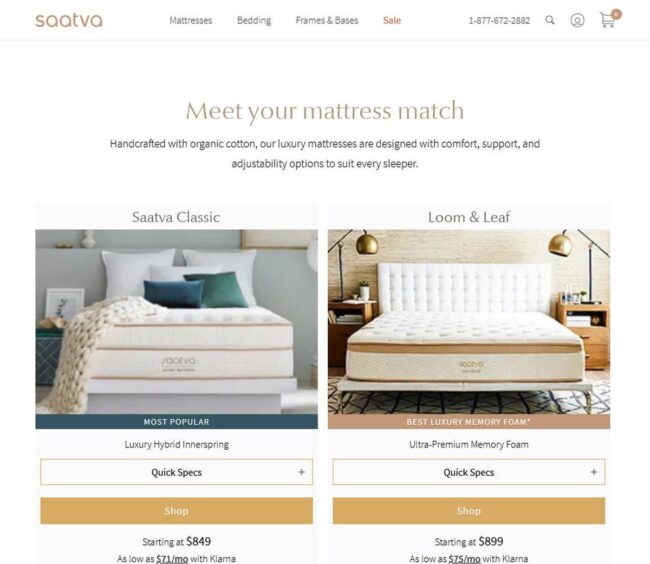Select the Saatva Classic bed photo
The width and height of the screenshot is (650, 564).
(x=177, y=322)
